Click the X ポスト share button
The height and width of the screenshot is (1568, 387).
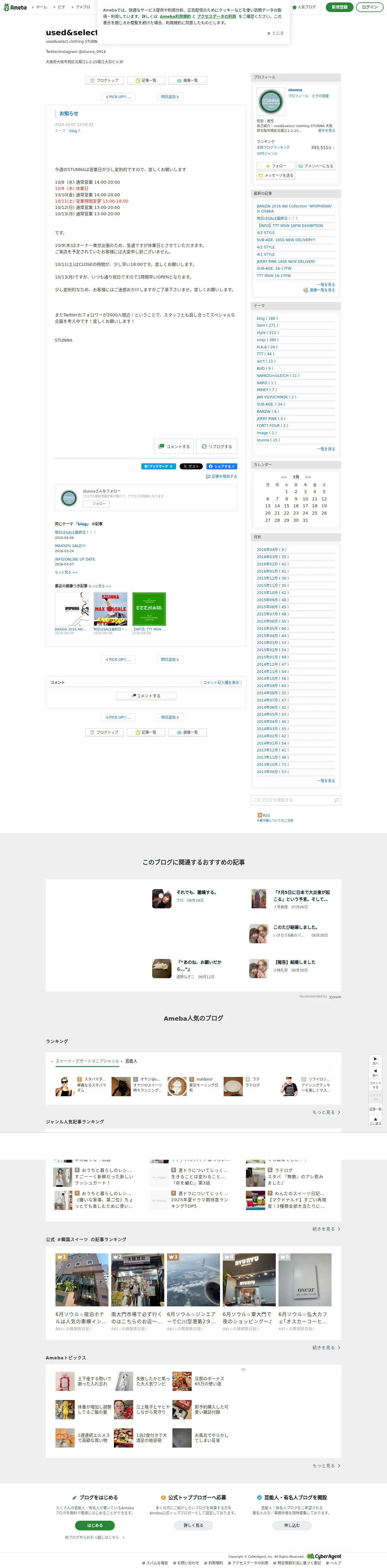click(x=191, y=466)
